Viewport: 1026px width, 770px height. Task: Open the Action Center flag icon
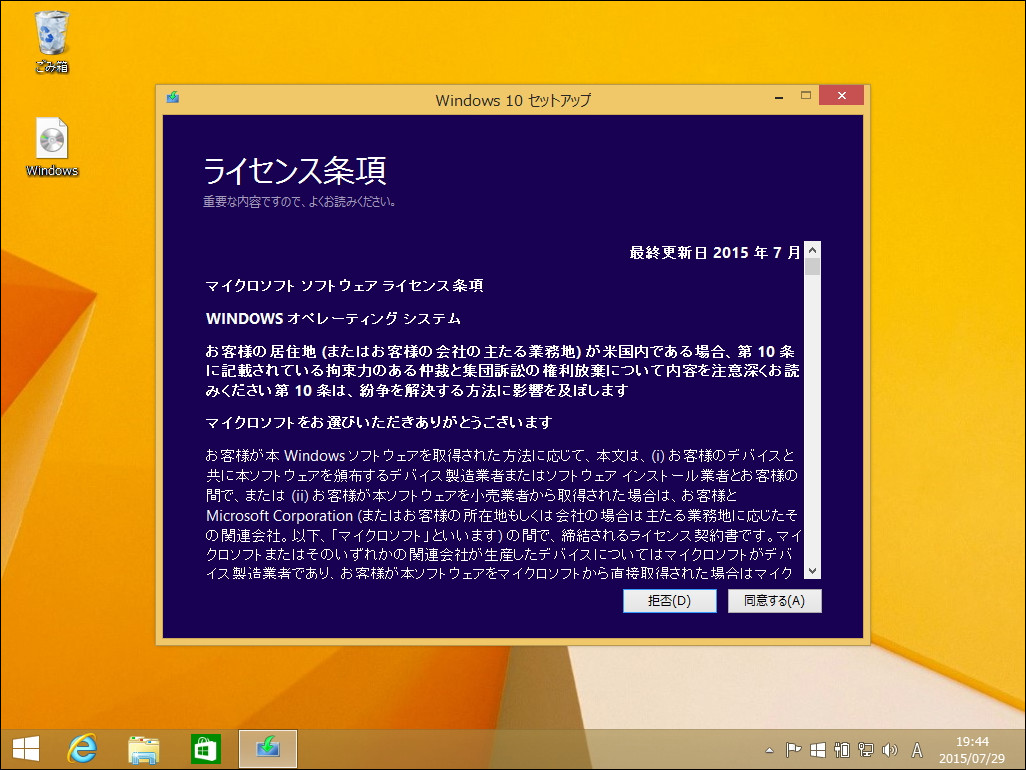792,748
